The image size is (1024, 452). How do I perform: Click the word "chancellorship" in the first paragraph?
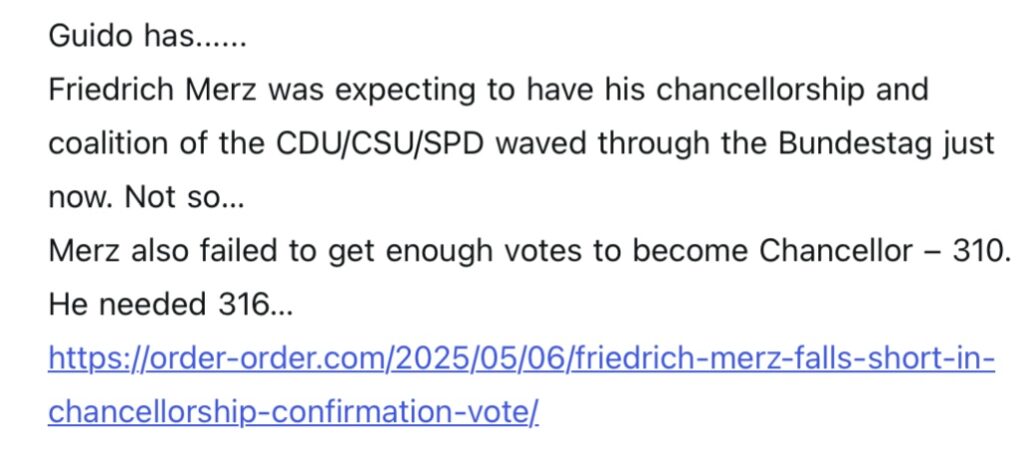[759, 89]
